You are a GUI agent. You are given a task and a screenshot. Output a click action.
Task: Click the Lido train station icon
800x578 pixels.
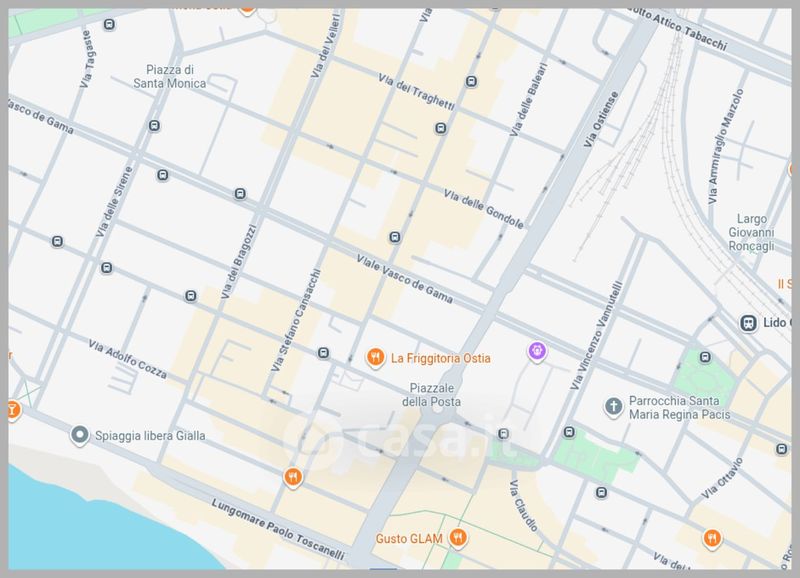(747, 323)
